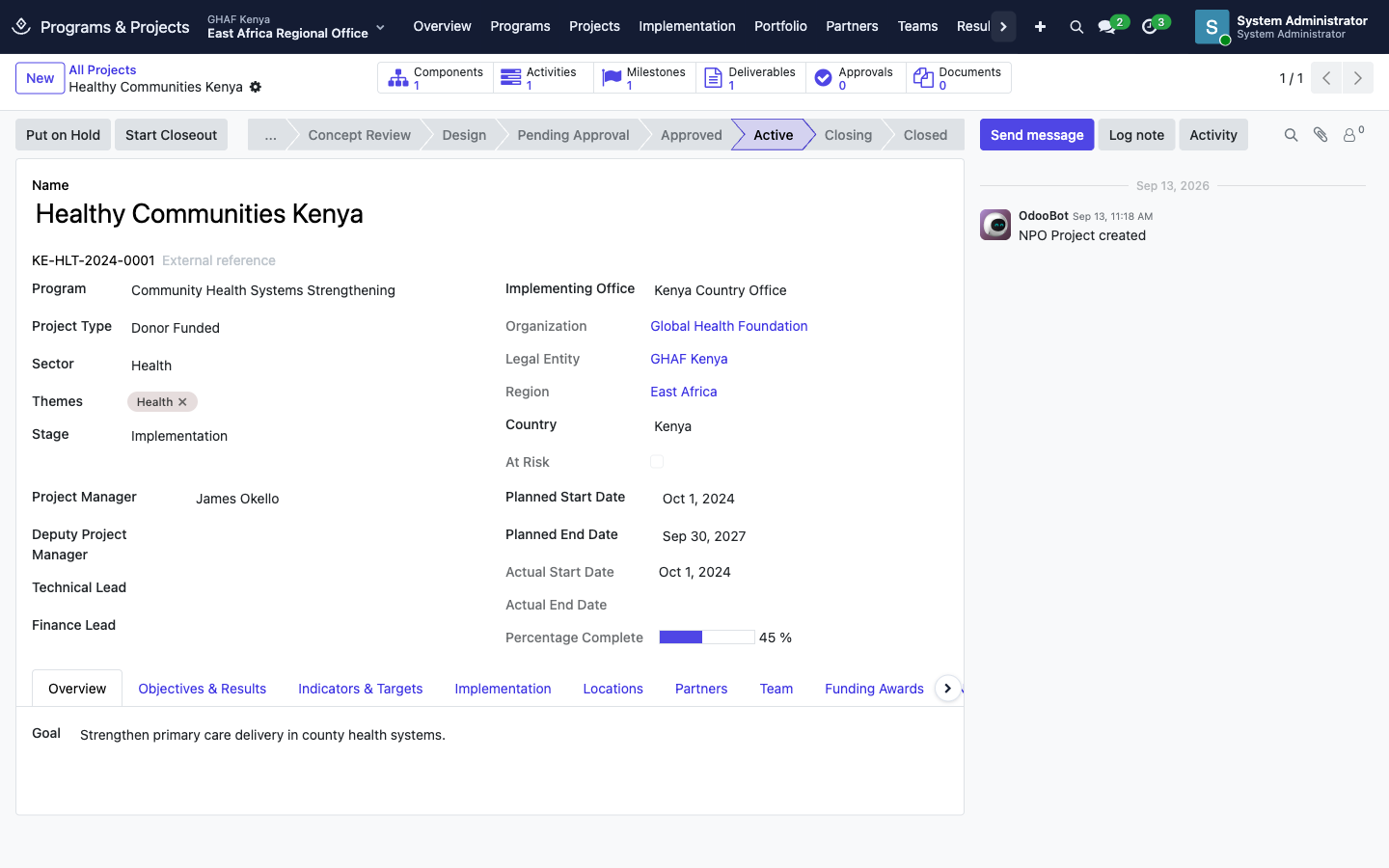
Task: Set stage to Closing in status bar
Action: click(848, 135)
